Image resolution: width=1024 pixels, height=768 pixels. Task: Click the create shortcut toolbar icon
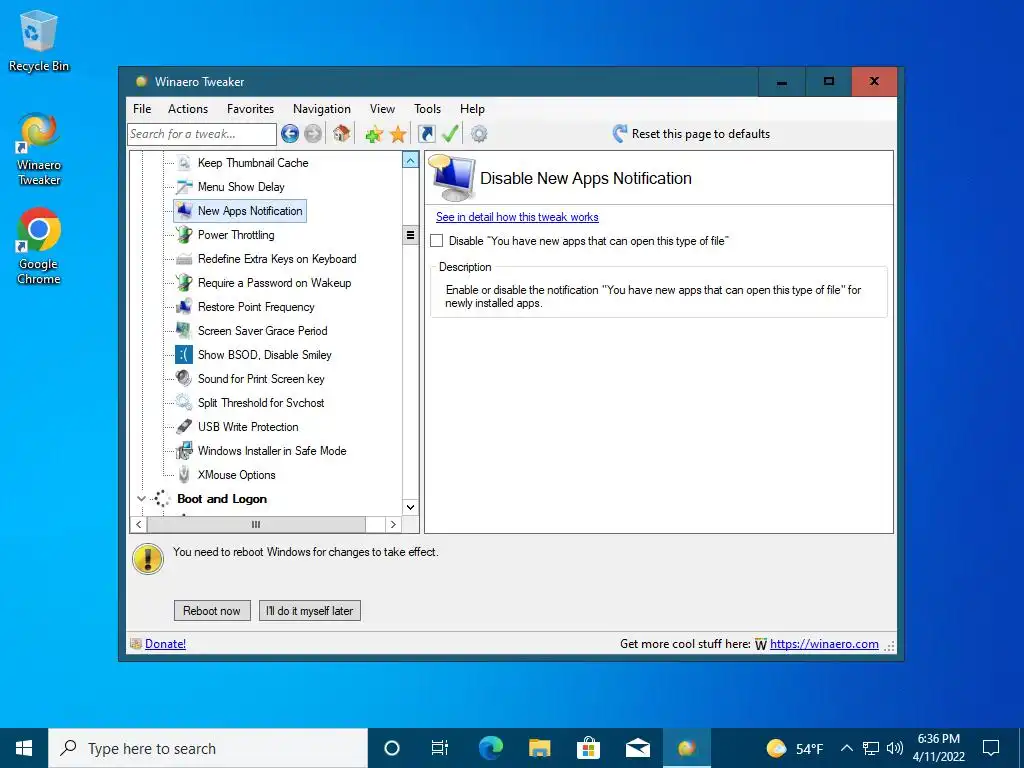click(x=426, y=134)
